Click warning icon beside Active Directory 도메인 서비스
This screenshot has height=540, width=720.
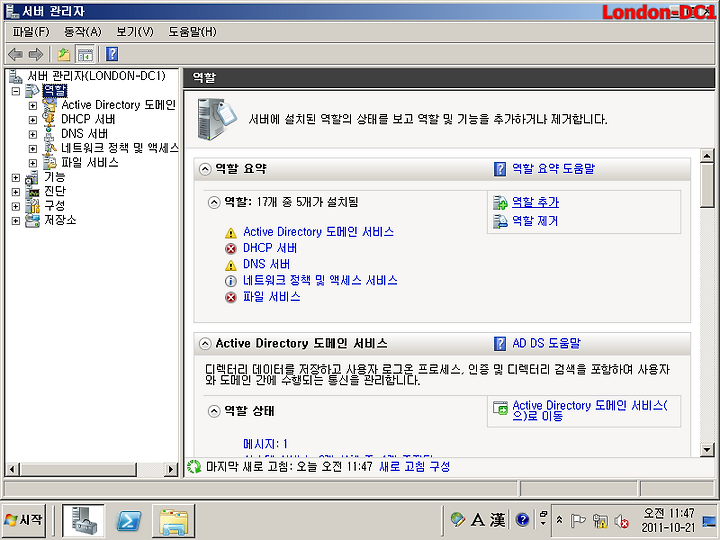pos(231,233)
